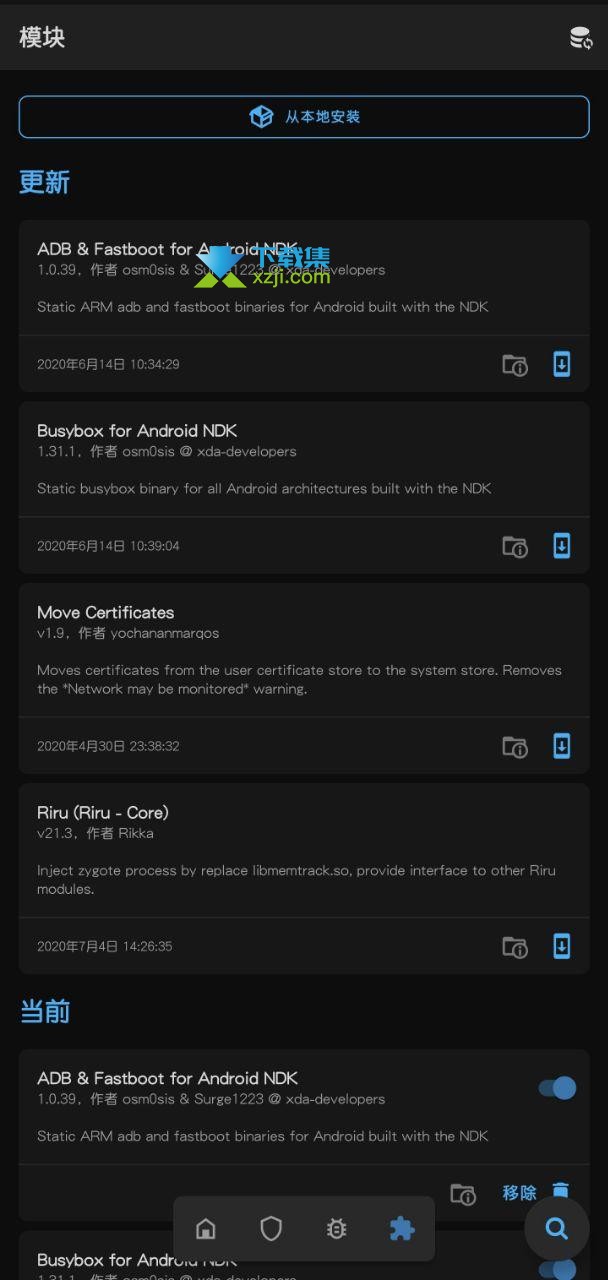
Task: Go to the Home tab in navigation
Action: (206, 1228)
